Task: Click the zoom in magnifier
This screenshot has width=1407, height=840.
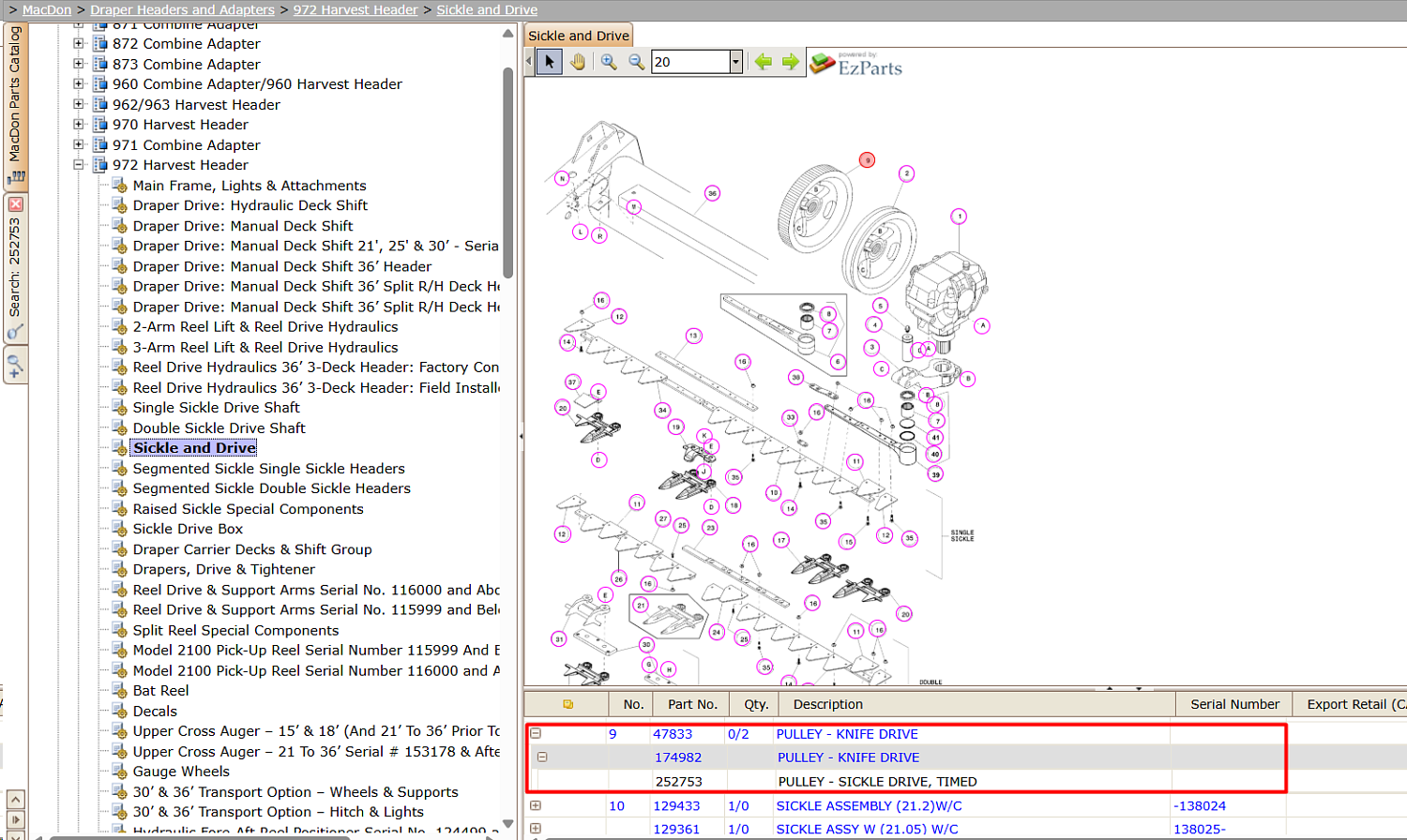Action: [x=609, y=62]
